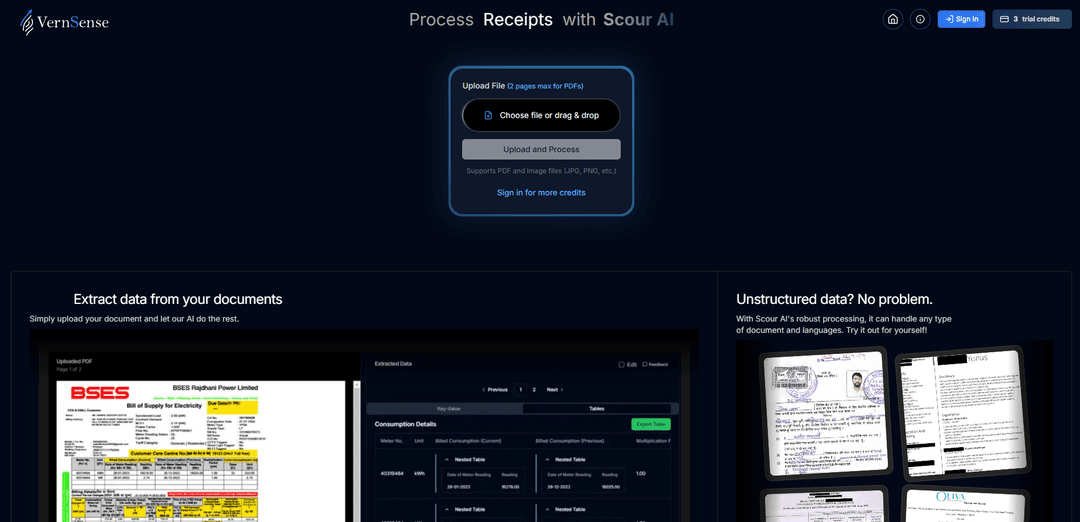Open the home page via house icon
The width and height of the screenshot is (1080, 522).
click(x=893, y=19)
